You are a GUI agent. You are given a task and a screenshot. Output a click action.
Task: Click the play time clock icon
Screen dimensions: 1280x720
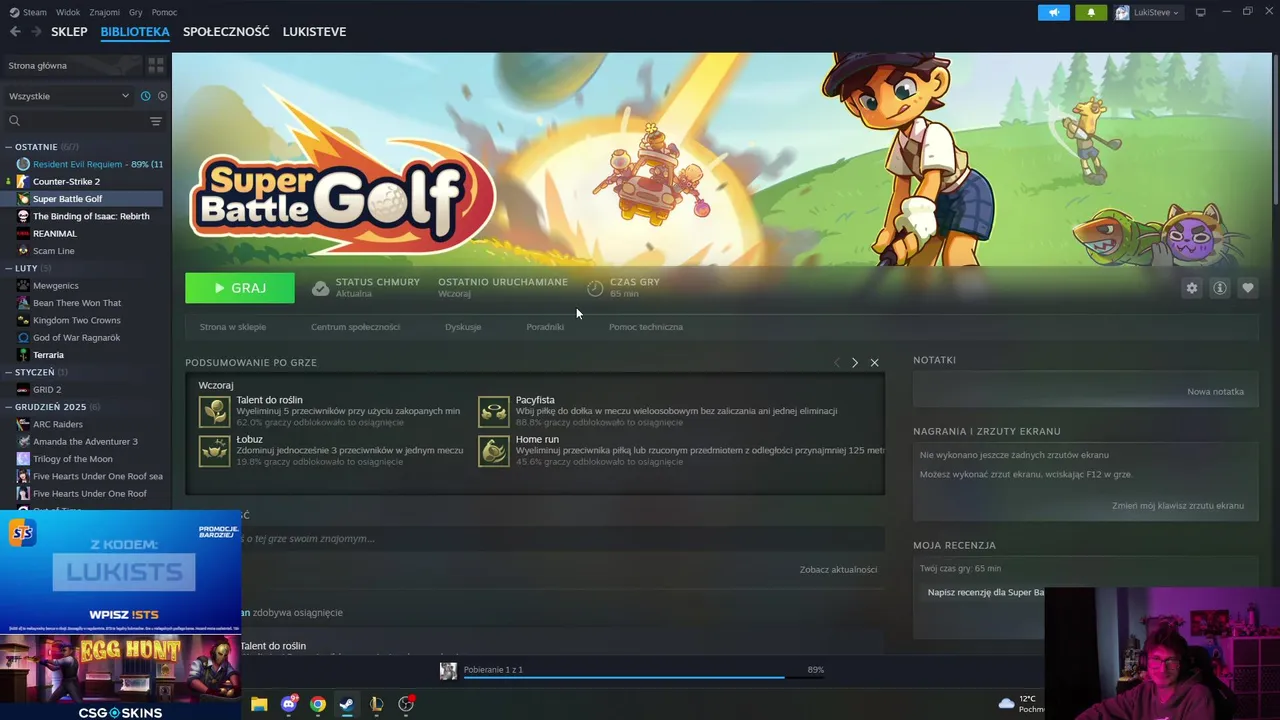pos(595,288)
